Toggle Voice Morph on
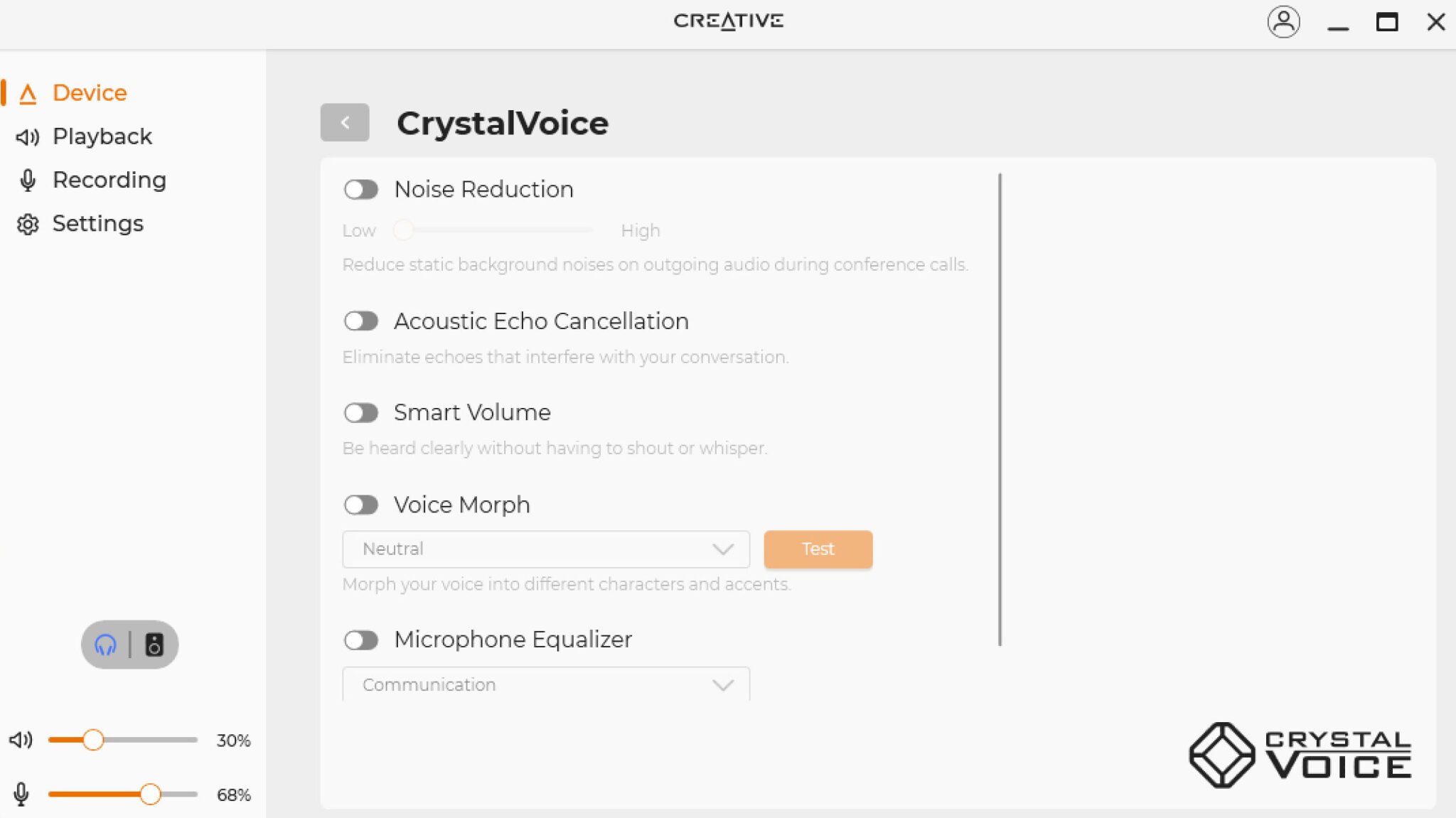1456x818 pixels. [x=361, y=505]
